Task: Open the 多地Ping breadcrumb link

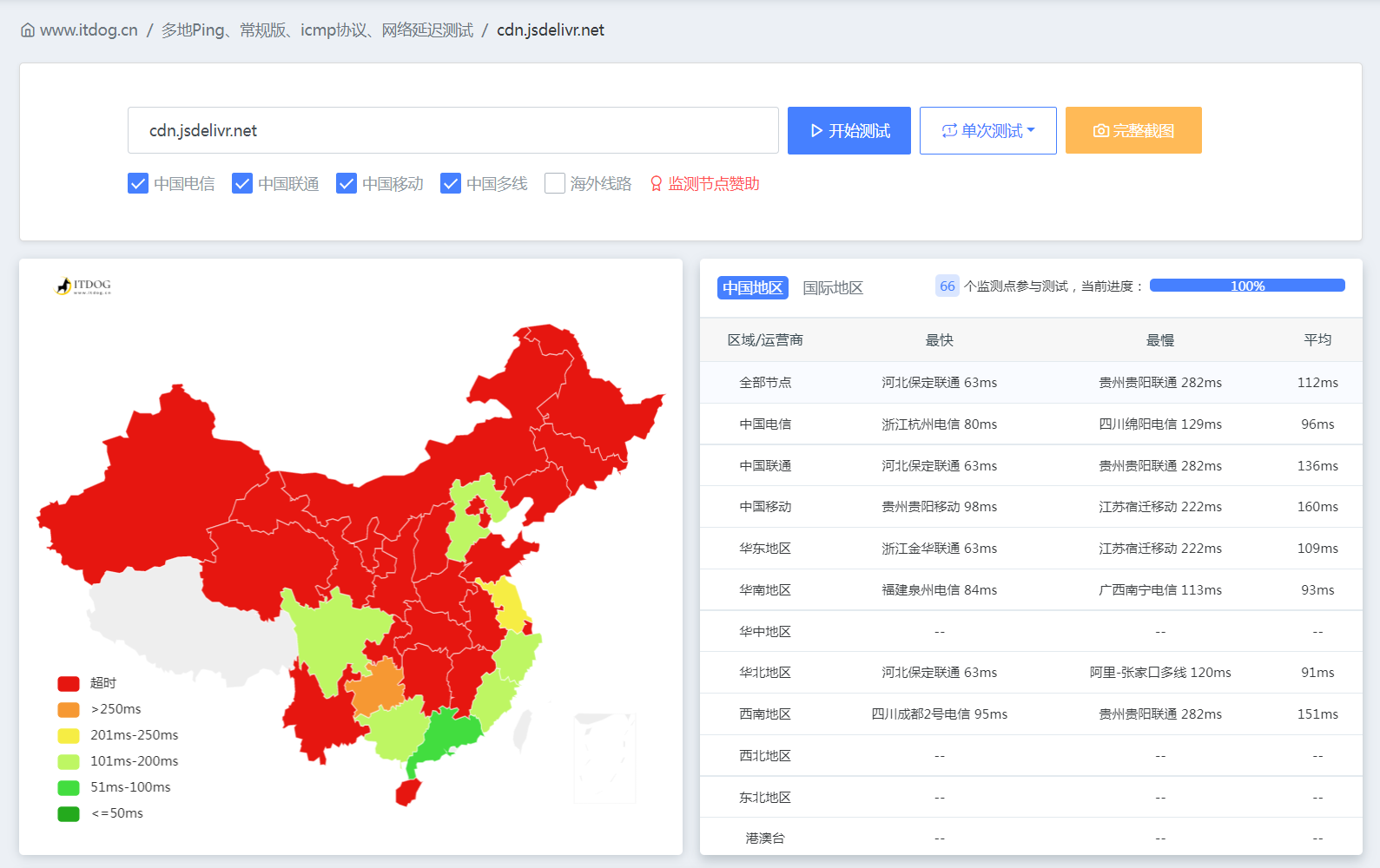Action: pyautogui.click(x=317, y=30)
